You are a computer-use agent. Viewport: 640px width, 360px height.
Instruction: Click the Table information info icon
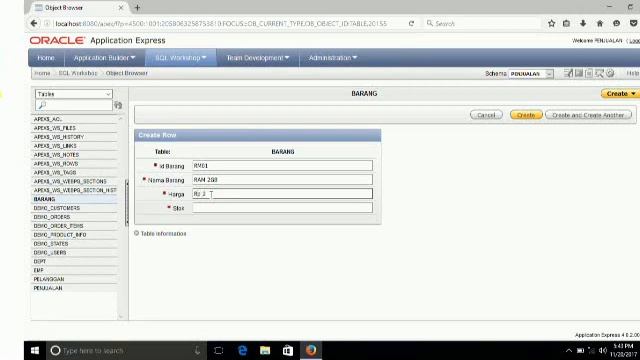136,233
